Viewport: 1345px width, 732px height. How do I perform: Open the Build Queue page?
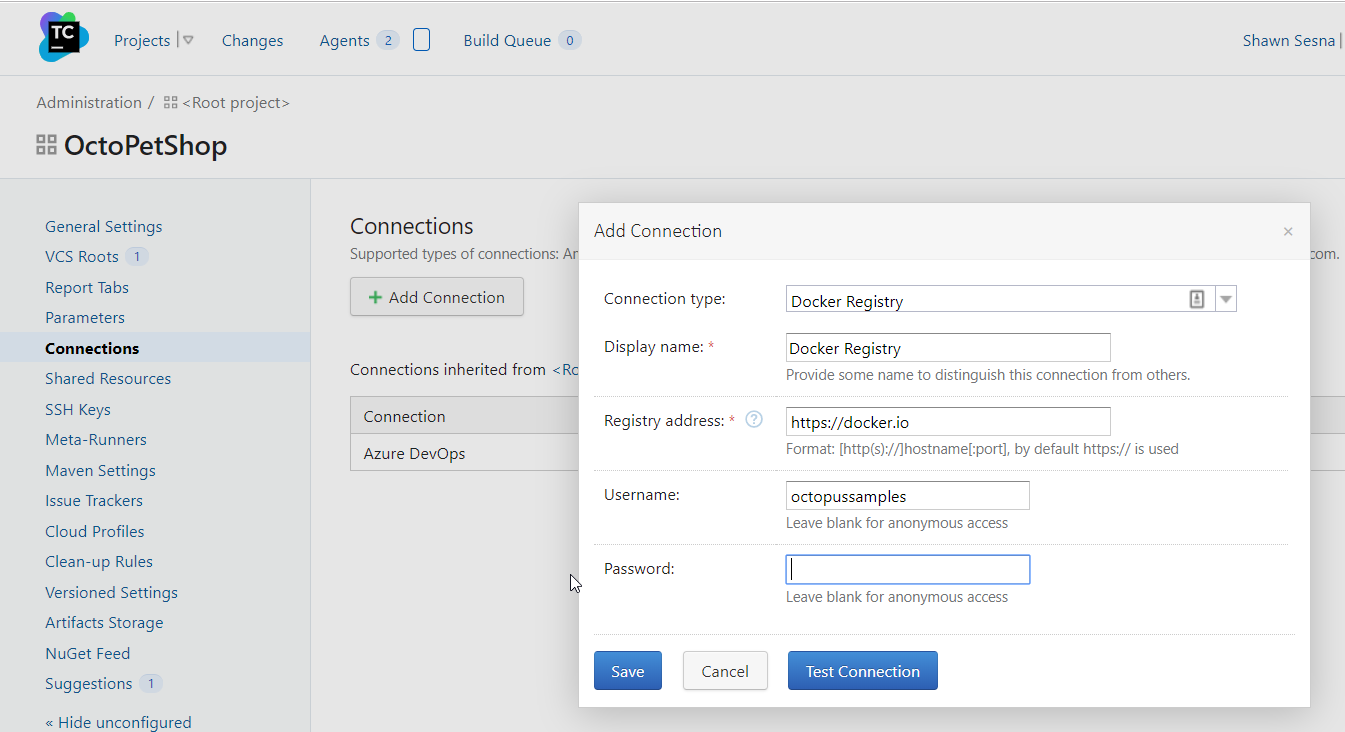click(x=507, y=41)
